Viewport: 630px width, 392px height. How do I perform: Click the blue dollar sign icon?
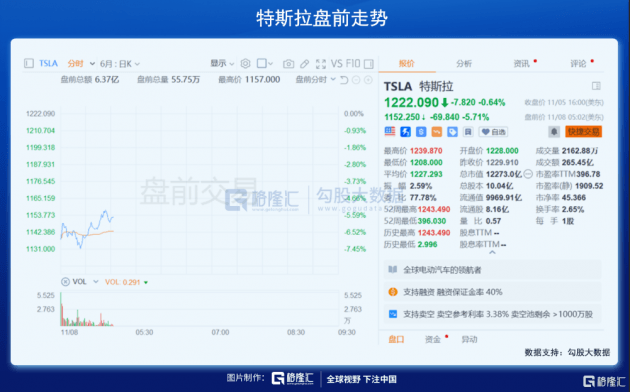(x=421, y=131)
